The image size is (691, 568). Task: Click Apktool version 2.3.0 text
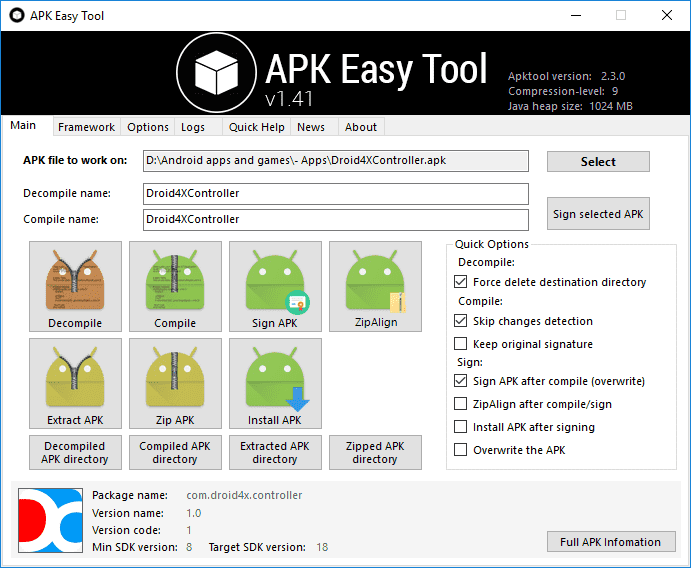[566, 76]
